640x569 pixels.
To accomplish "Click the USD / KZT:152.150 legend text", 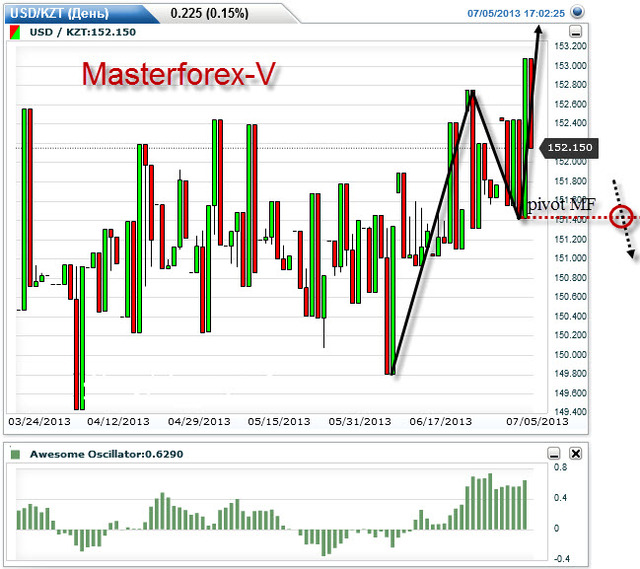I will (82, 32).
